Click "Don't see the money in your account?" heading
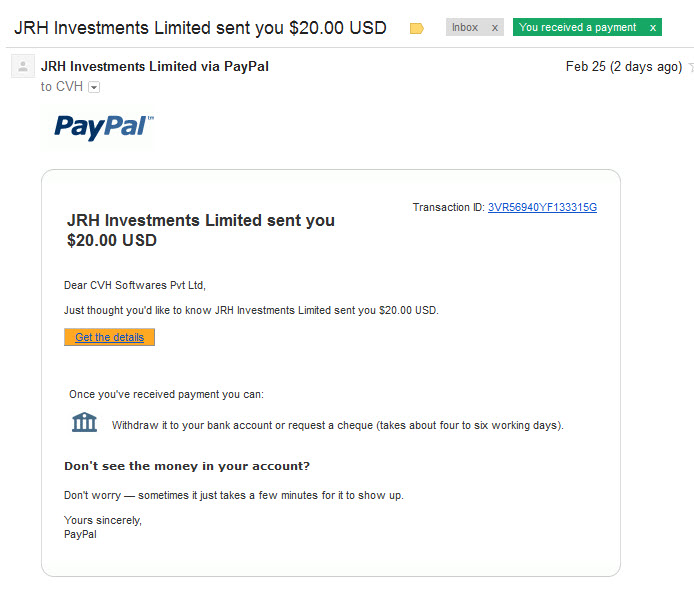 click(187, 466)
